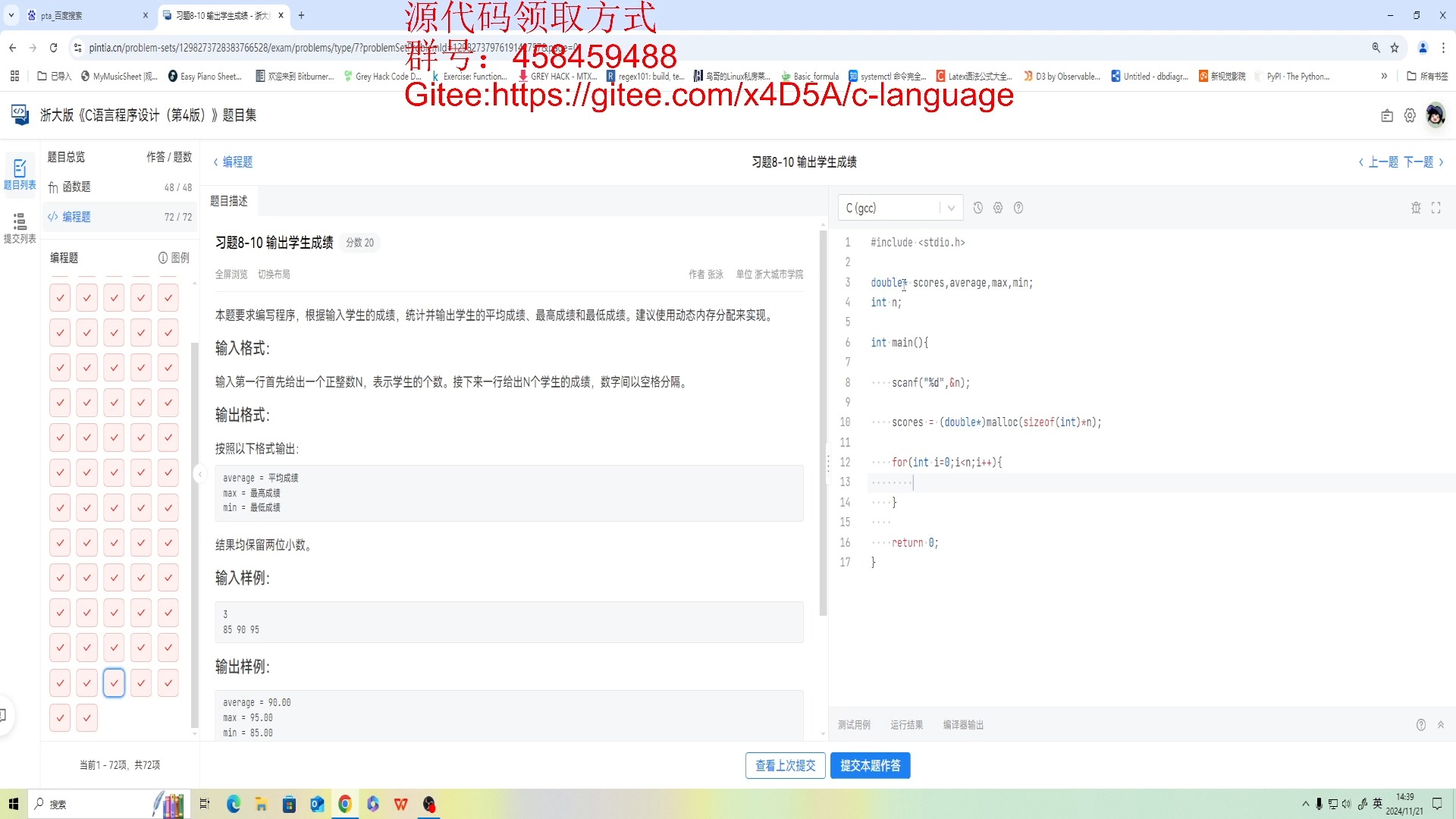The height and width of the screenshot is (819, 1456).
Task: Click the zoom magnifier icon in address bar
Action: pyautogui.click(x=1376, y=48)
